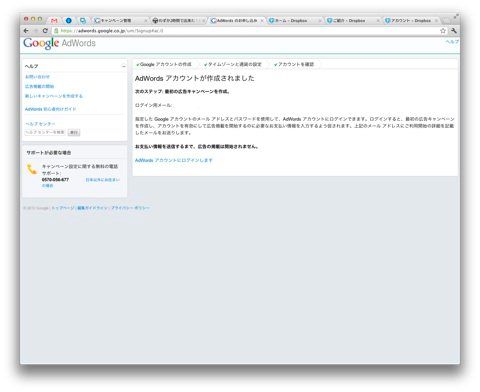Close the キャンペーン管理 tab
Screen dimensions: 480x392
[x=146, y=21]
